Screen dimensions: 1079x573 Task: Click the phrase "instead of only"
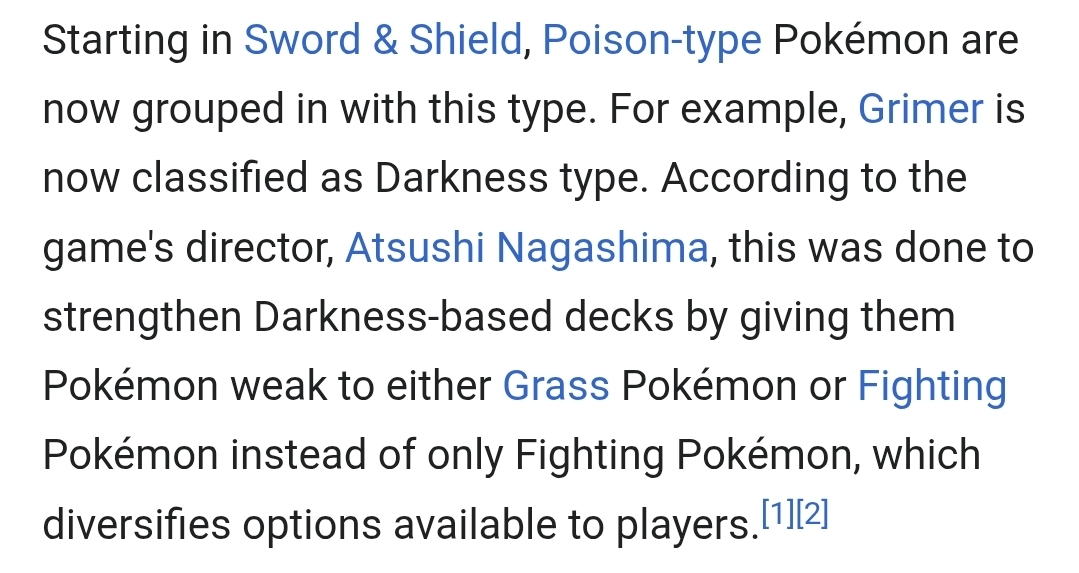point(366,455)
